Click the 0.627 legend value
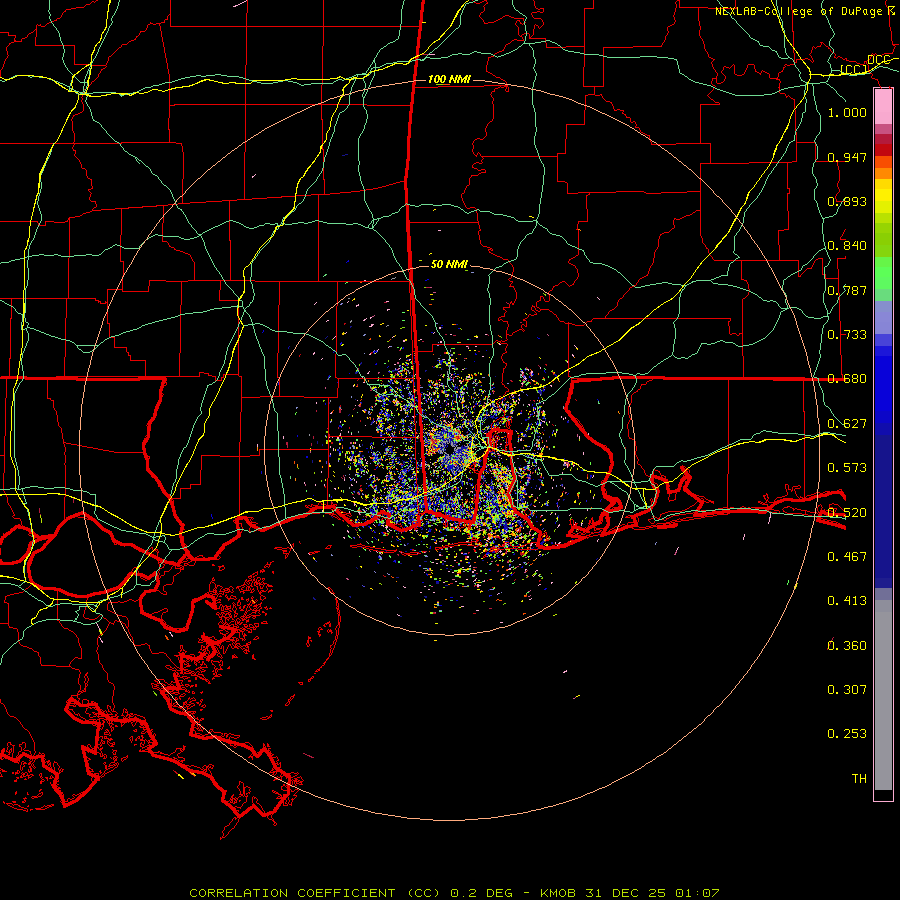This screenshot has width=900, height=900. (x=847, y=423)
